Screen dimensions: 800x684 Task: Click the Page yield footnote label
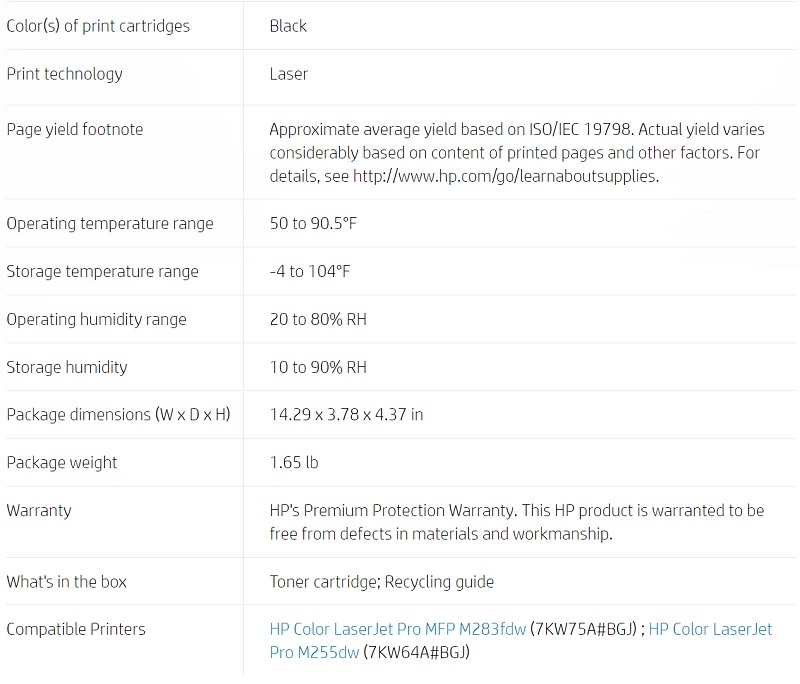74,129
